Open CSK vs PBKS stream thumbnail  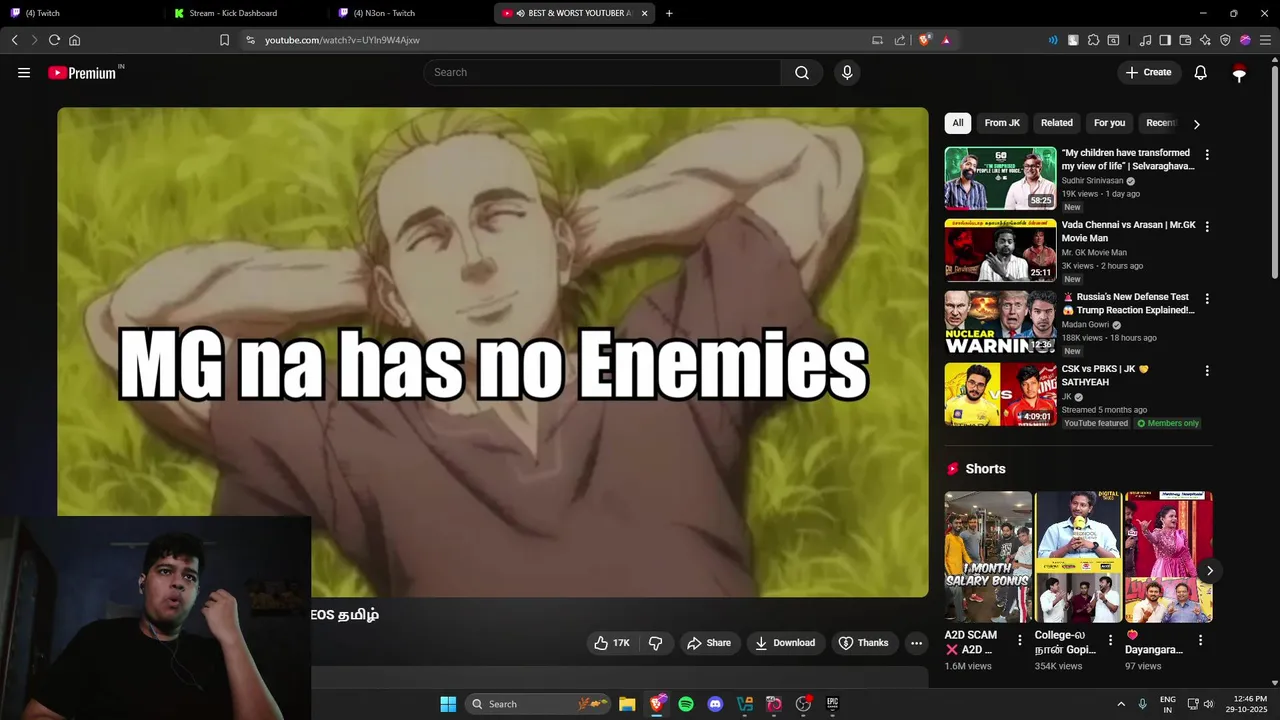click(x=1000, y=394)
